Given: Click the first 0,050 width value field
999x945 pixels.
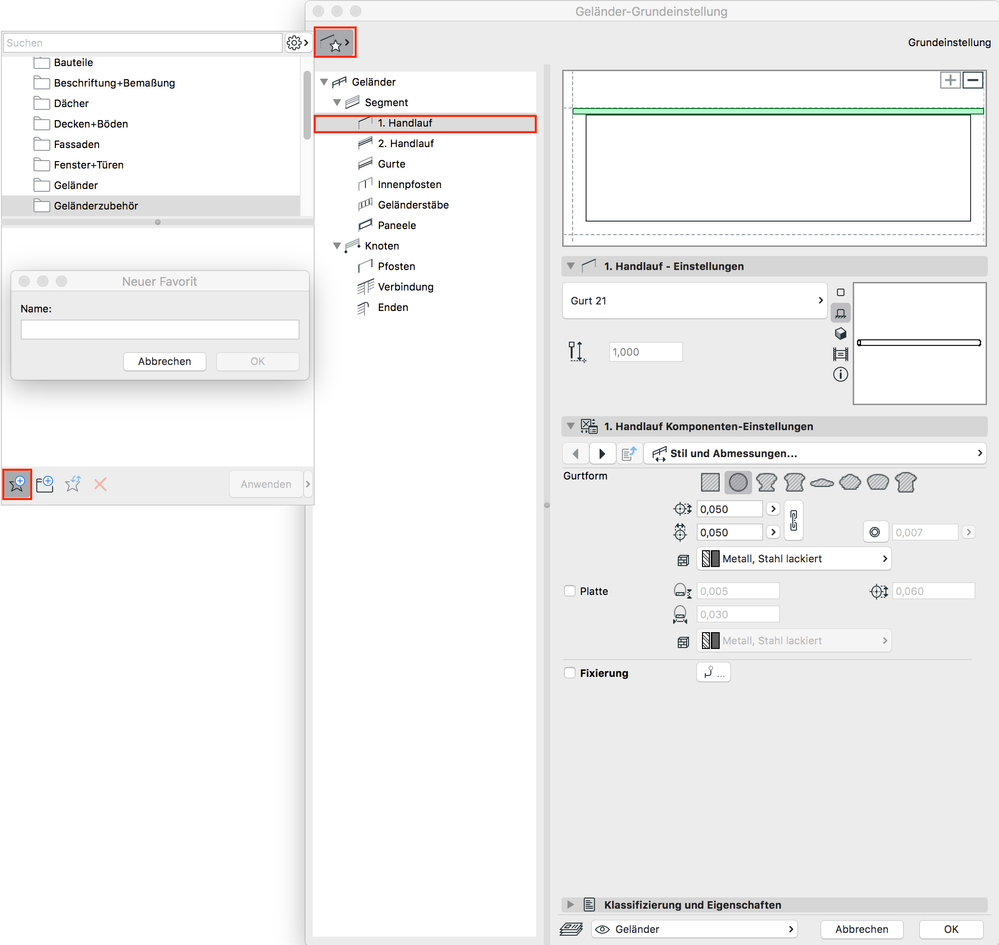Looking at the screenshot, I should (730, 509).
